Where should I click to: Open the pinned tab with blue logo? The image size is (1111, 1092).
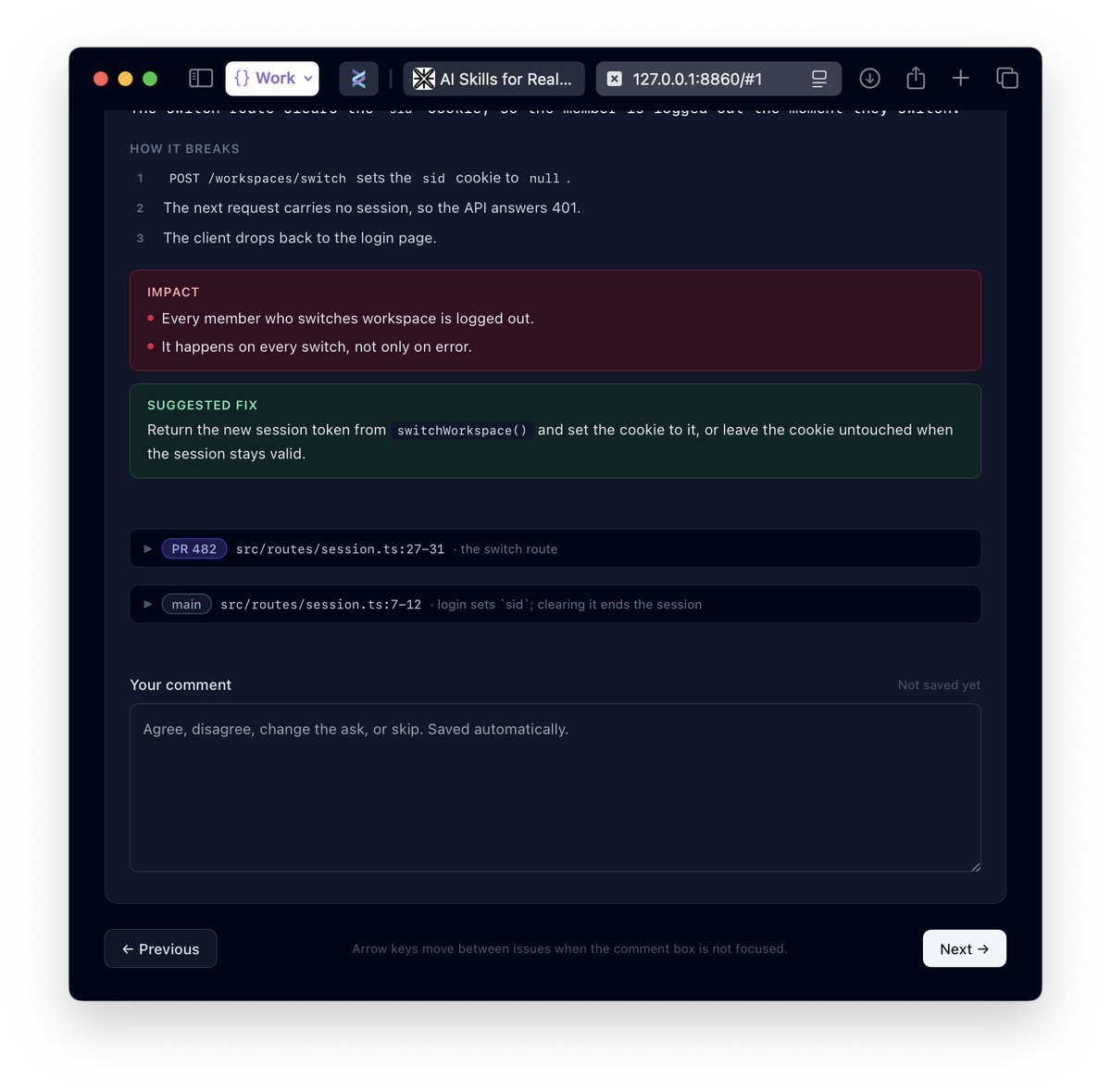click(358, 79)
